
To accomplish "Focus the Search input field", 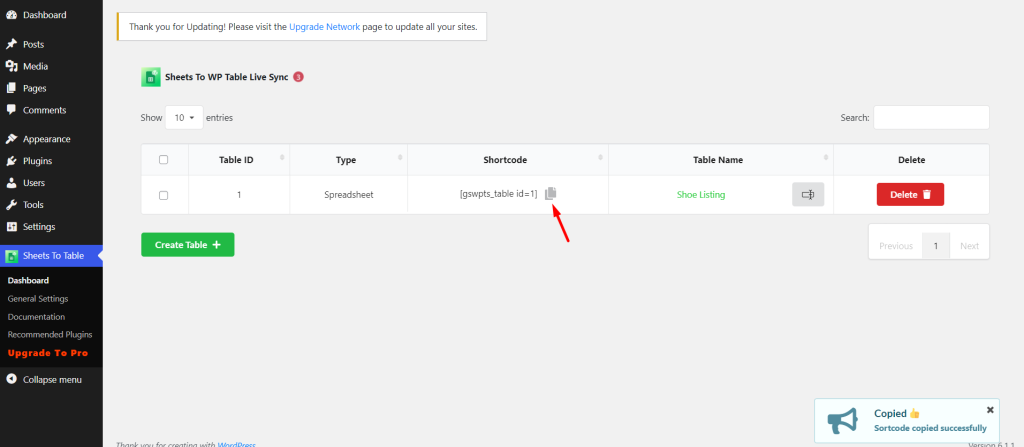I will 931,118.
